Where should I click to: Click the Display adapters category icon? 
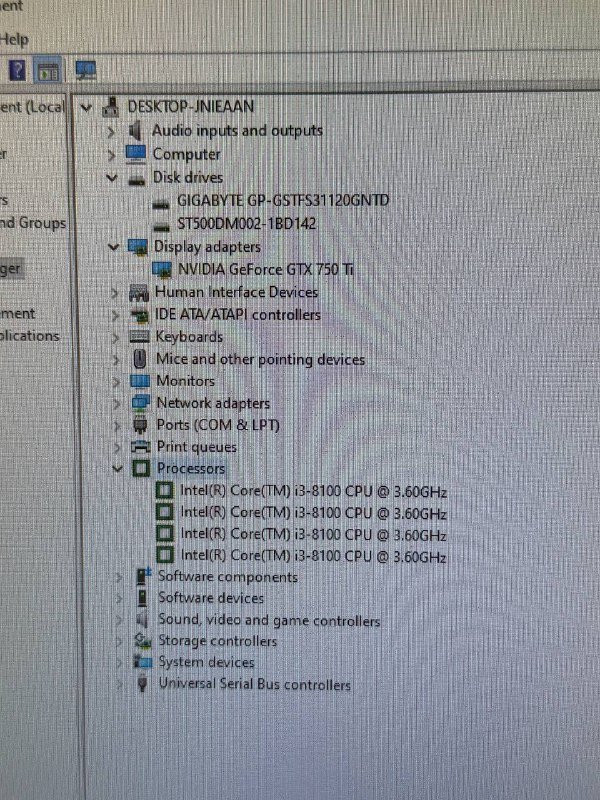click(x=137, y=247)
